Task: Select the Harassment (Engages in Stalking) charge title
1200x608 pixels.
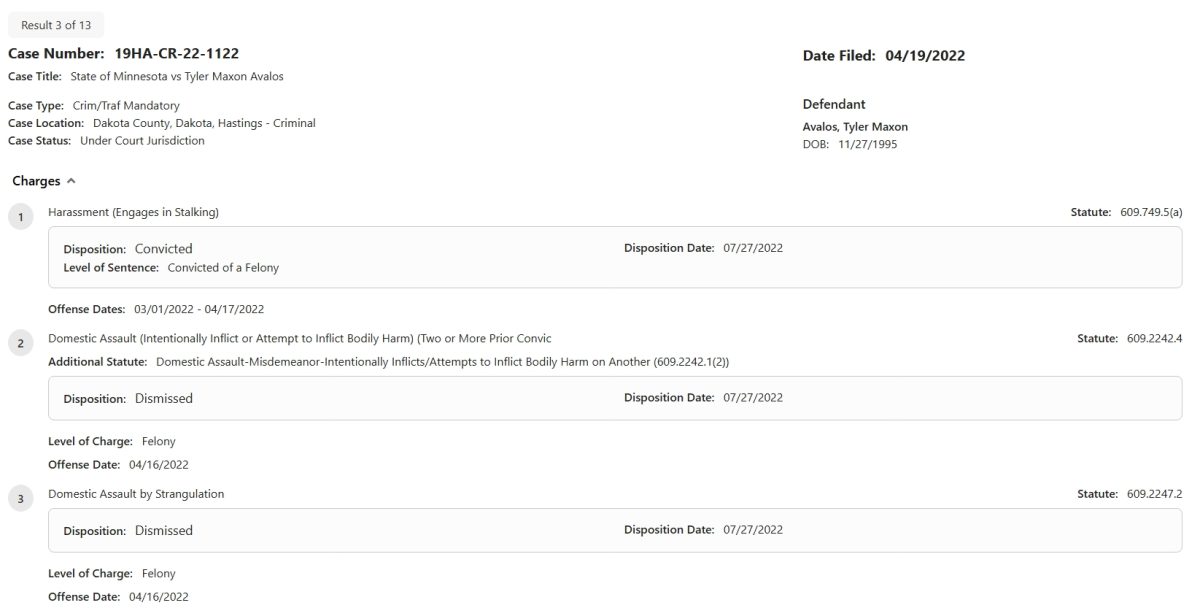Action: pos(133,212)
